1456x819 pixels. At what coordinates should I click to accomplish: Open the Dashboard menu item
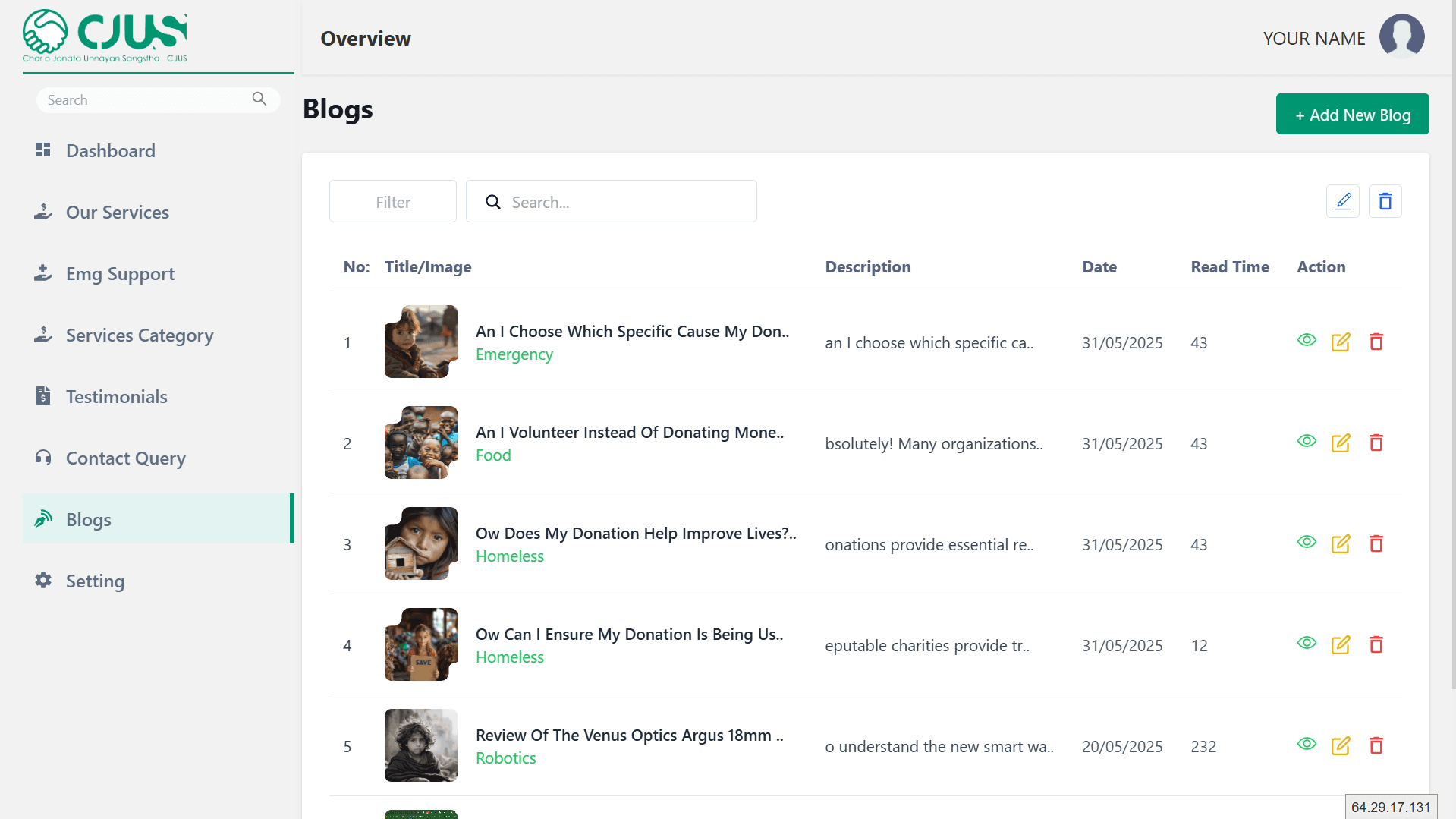(x=110, y=151)
